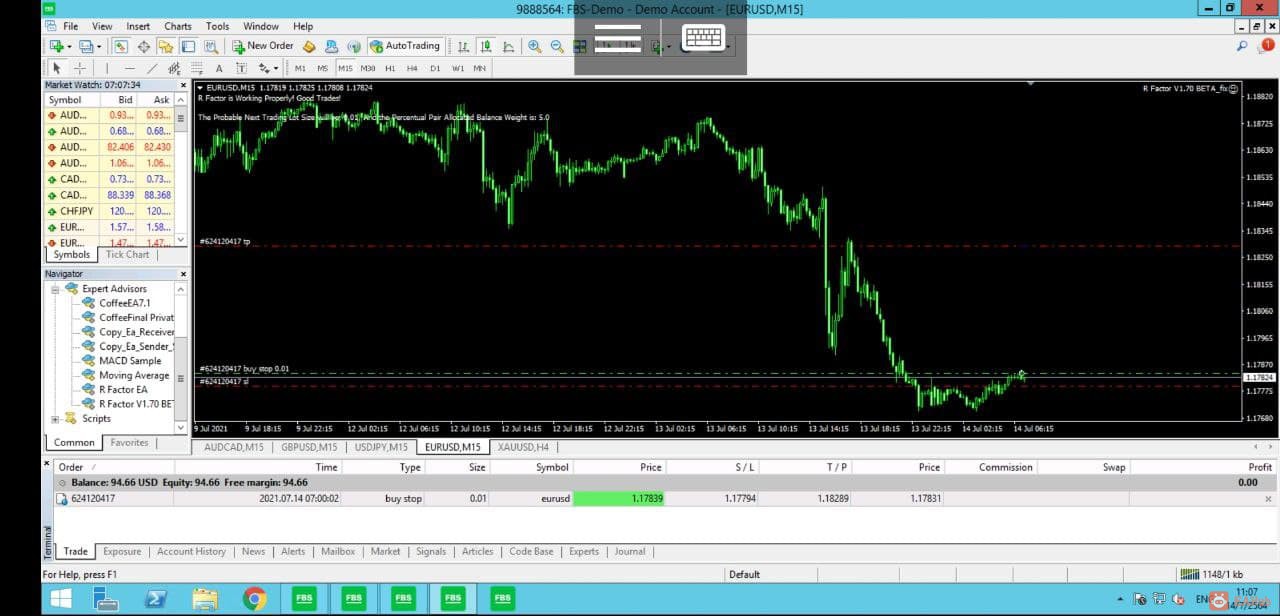The image size is (1280, 616).
Task: Select CHFJPY in Market Watch
Action: click(110, 211)
